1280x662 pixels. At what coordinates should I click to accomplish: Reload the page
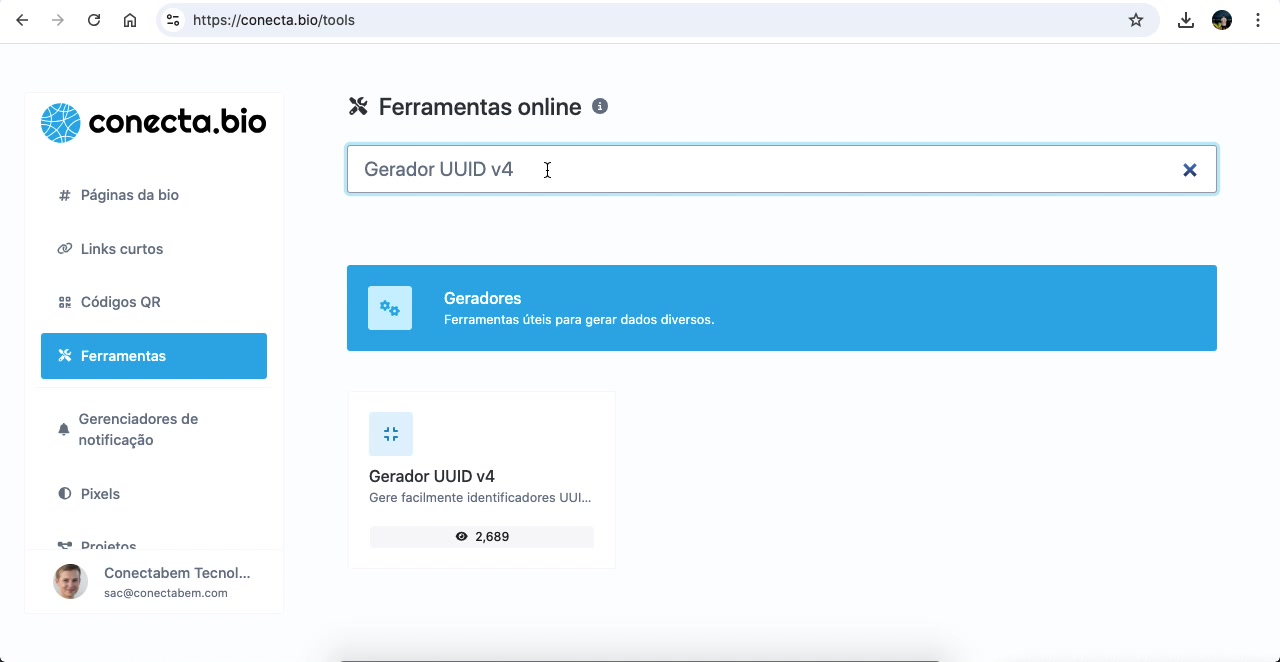94,19
